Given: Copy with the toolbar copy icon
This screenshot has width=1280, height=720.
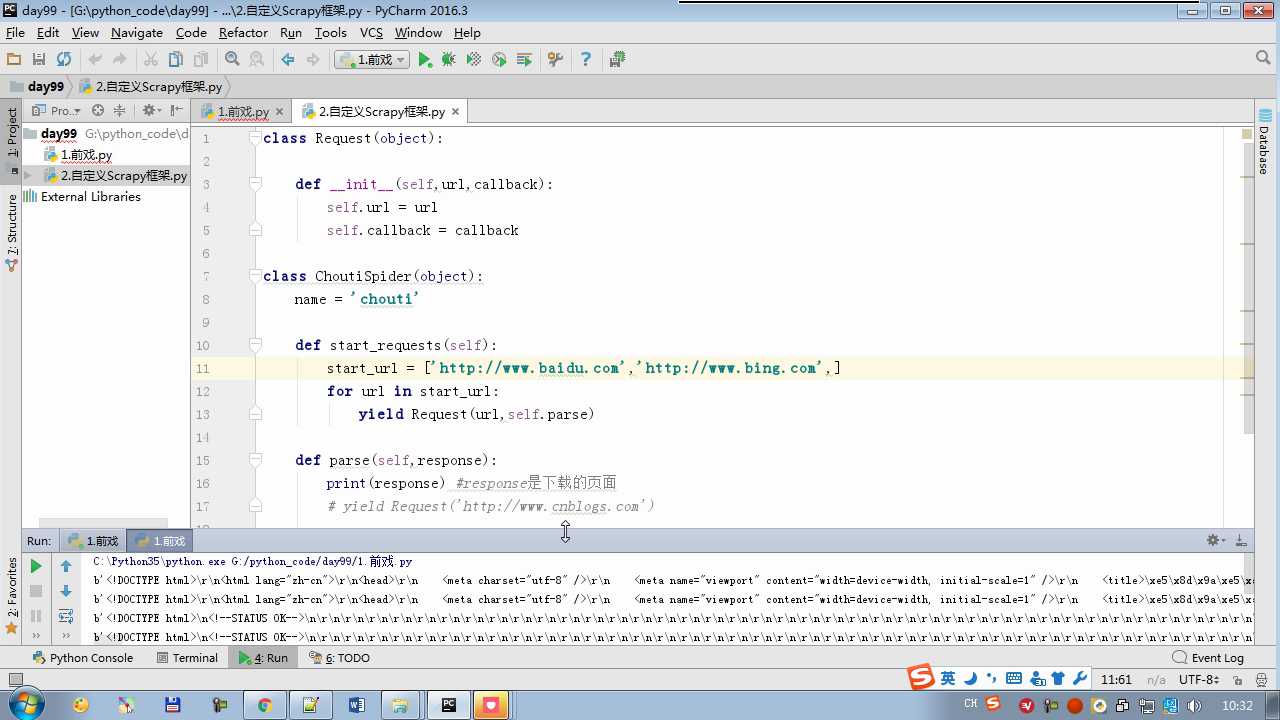Looking at the screenshot, I should point(176,60).
